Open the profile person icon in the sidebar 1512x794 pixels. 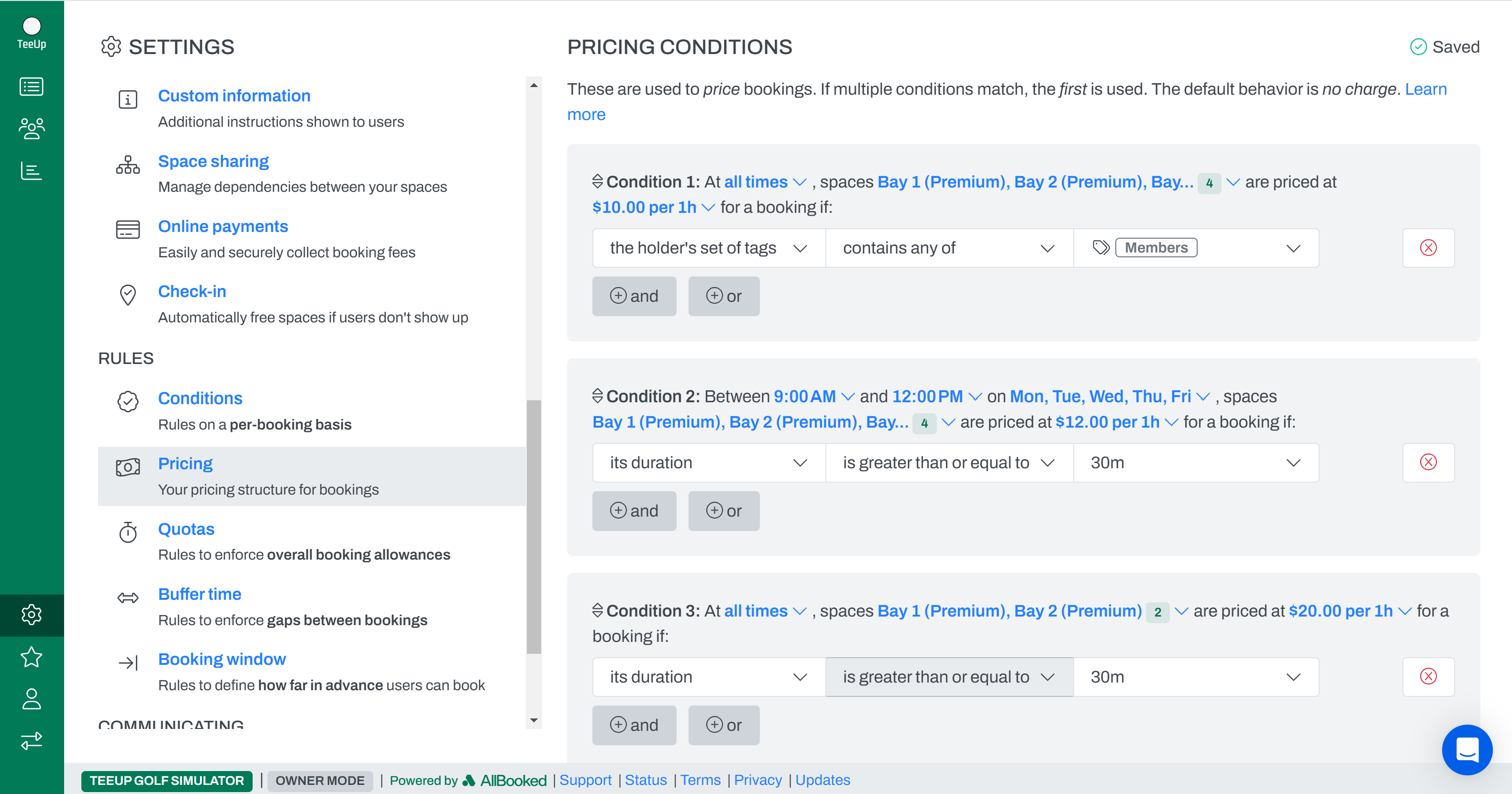pos(32,699)
